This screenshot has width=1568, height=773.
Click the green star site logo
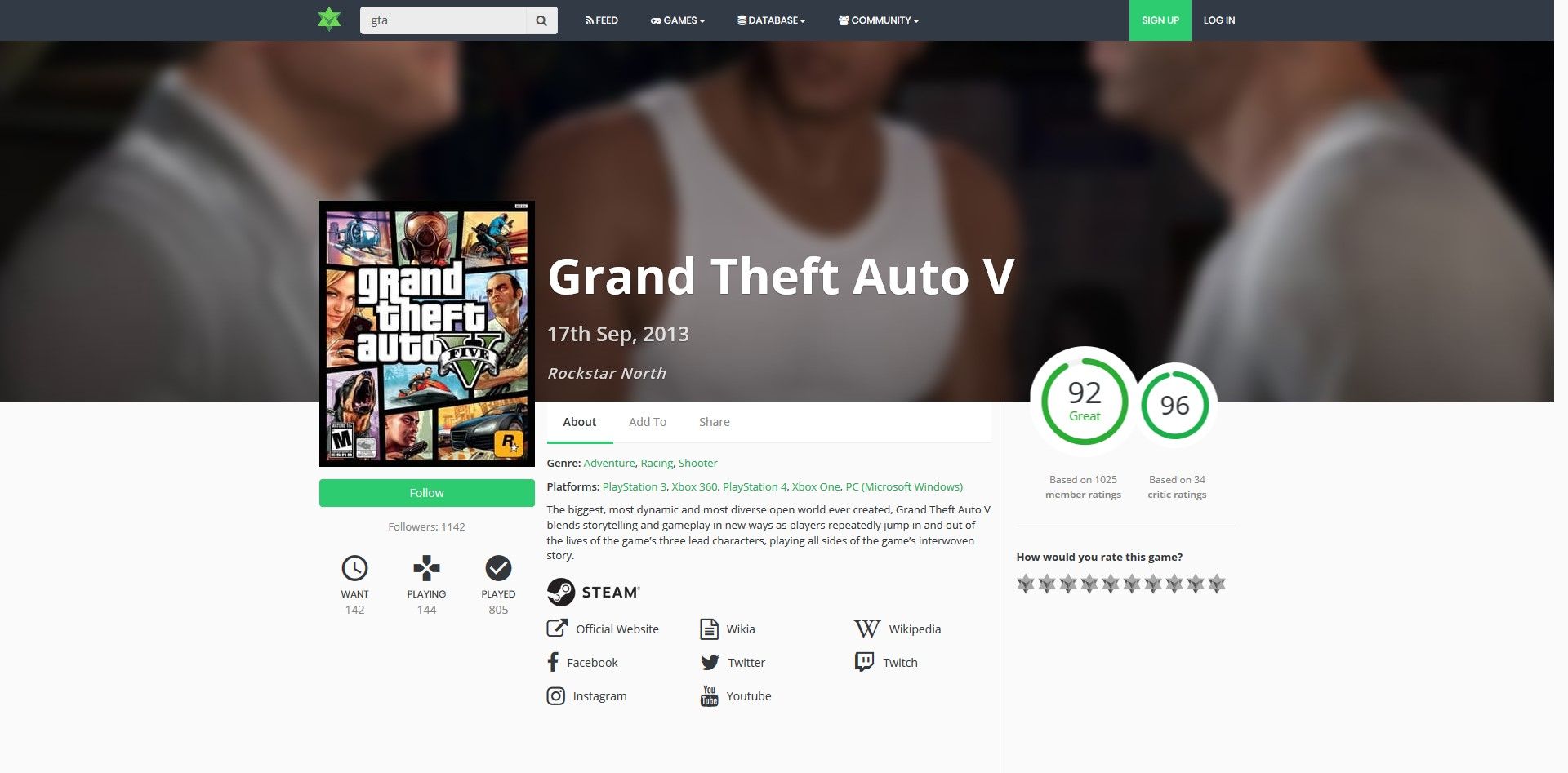[x=329, y=20]
